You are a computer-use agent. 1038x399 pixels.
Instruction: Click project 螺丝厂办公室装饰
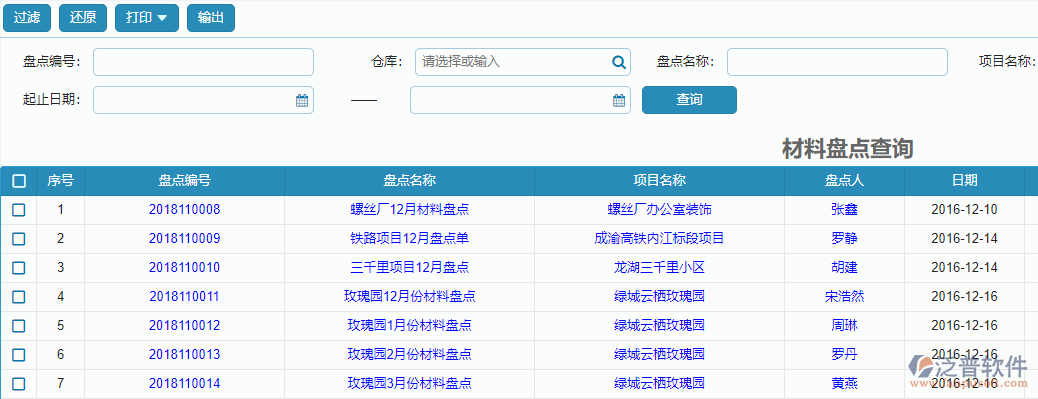click(x=659, y=210)
